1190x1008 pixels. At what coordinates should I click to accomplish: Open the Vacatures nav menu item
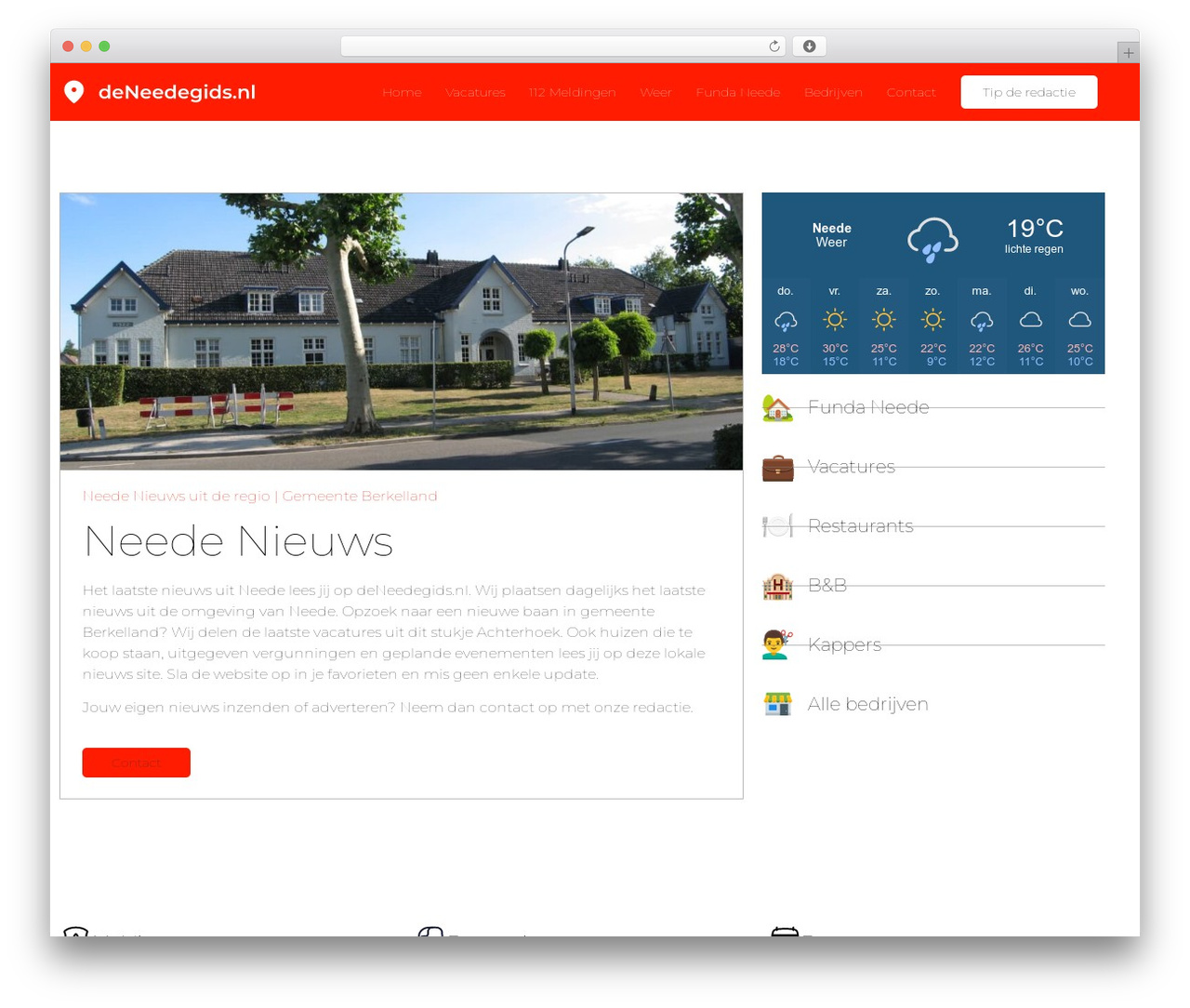(x=475, y=92)
